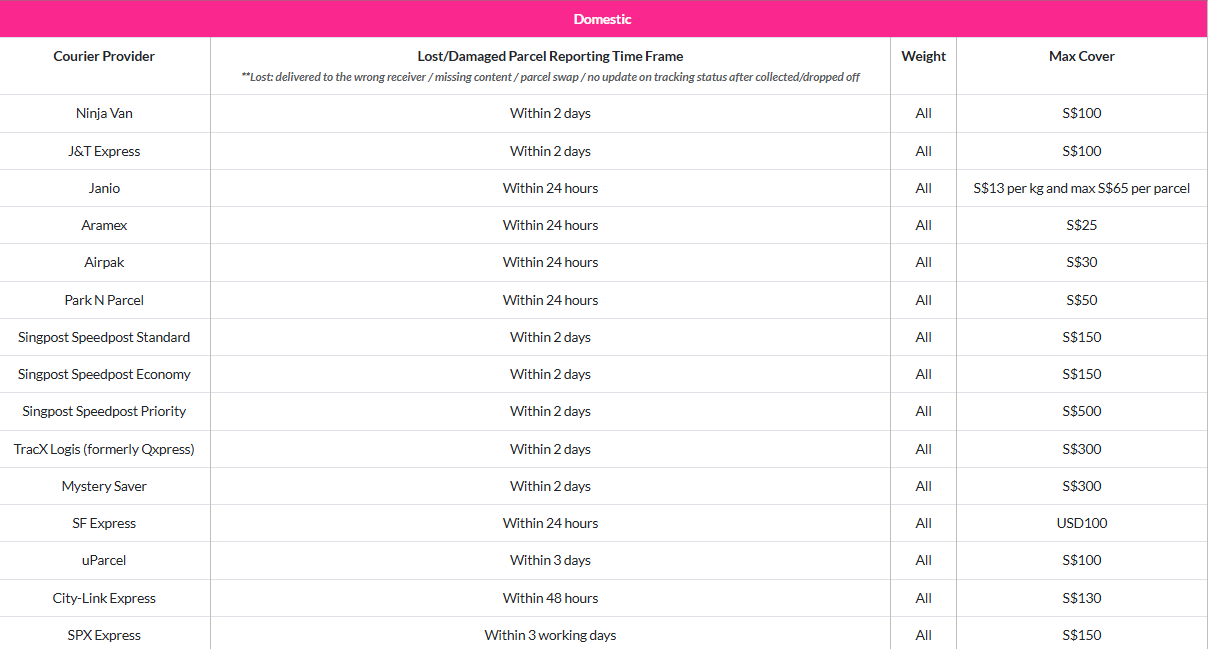The image size is (1212, 649).
Task: Click SF Express's USD100 max cover
Action: pos(1081,523)
